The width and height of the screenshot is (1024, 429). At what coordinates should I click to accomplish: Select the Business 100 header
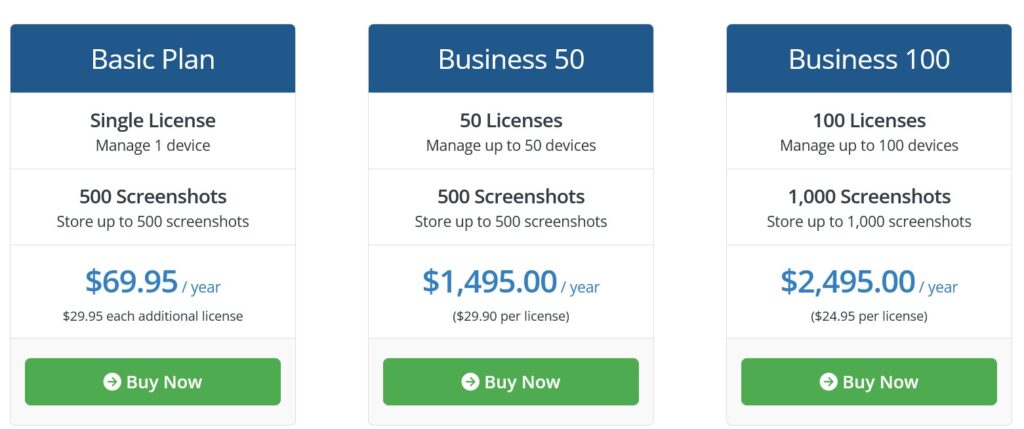tap(869, 59)
